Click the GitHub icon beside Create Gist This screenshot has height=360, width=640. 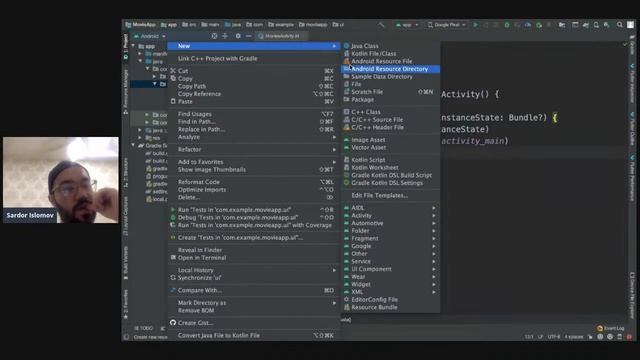pos(173,323)
